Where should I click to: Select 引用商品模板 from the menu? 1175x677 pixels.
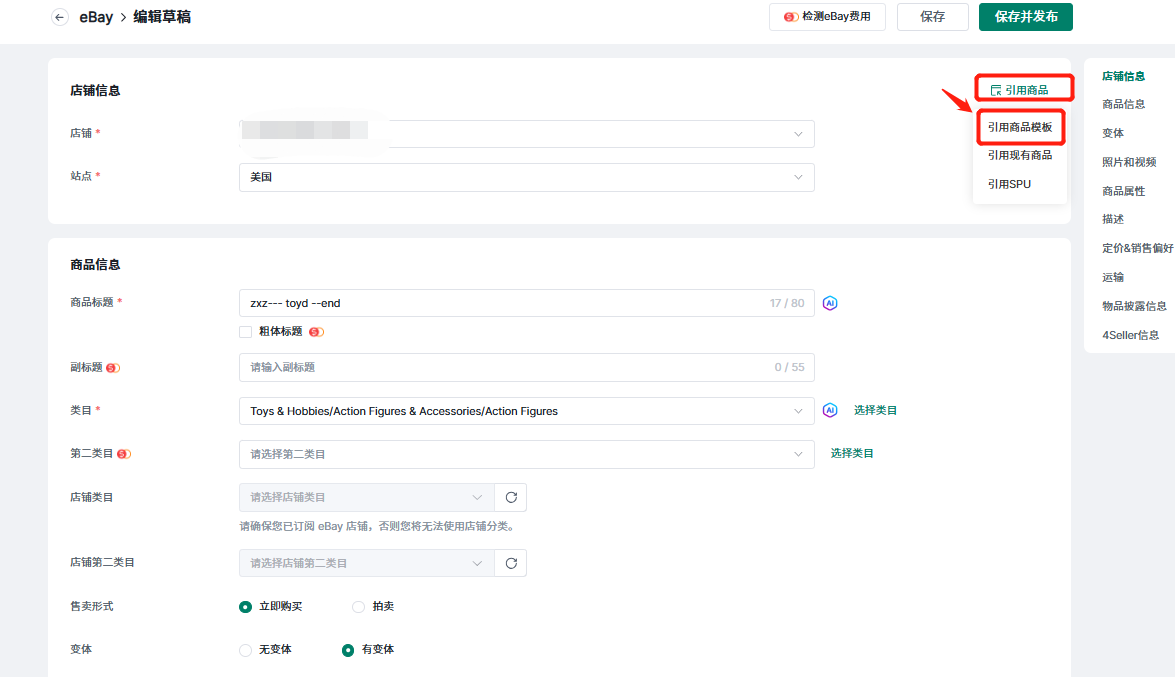click(x=1019, y=127)
